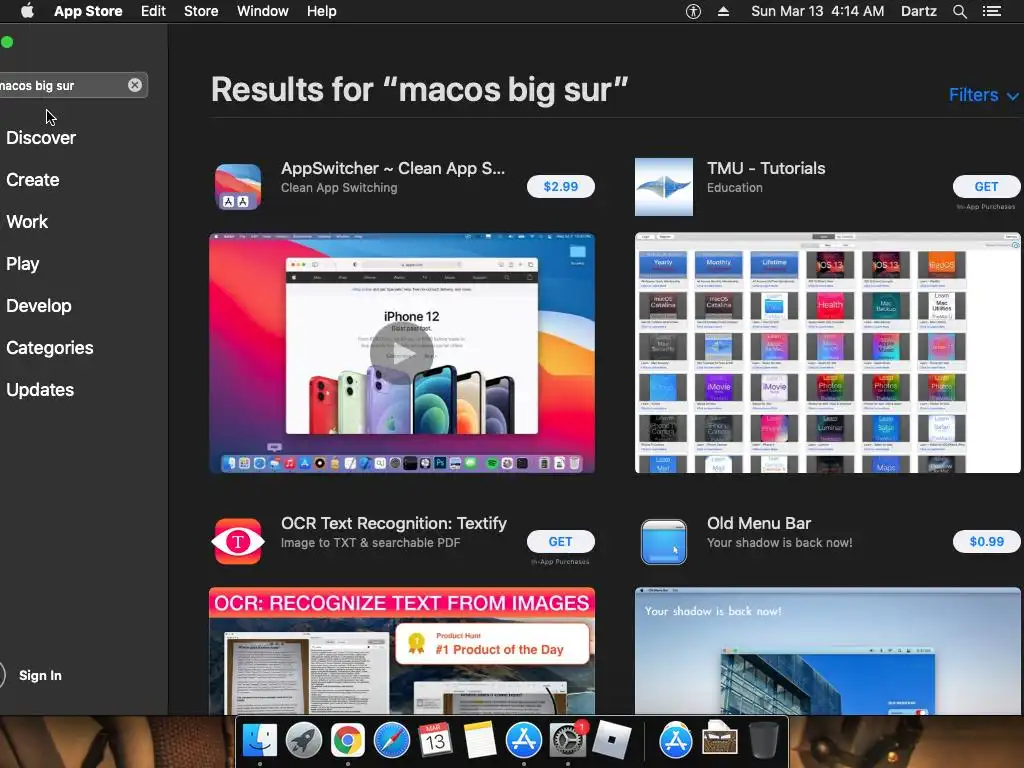Open the Window menu
The width and height of the screenshot is (1024, 768).
(263, 11)
